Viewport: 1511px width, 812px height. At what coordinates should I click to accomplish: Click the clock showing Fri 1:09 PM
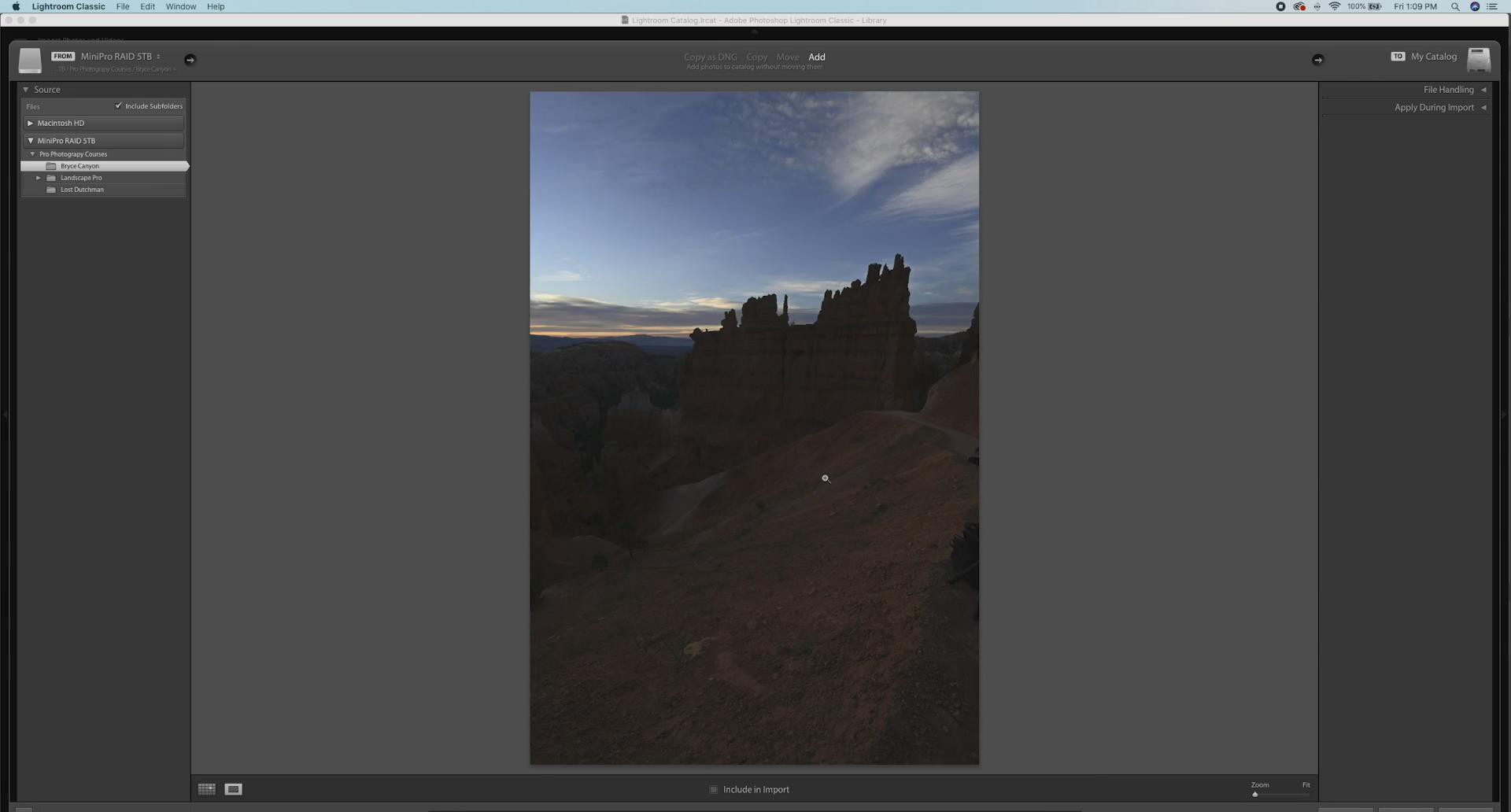[1415, 6]
